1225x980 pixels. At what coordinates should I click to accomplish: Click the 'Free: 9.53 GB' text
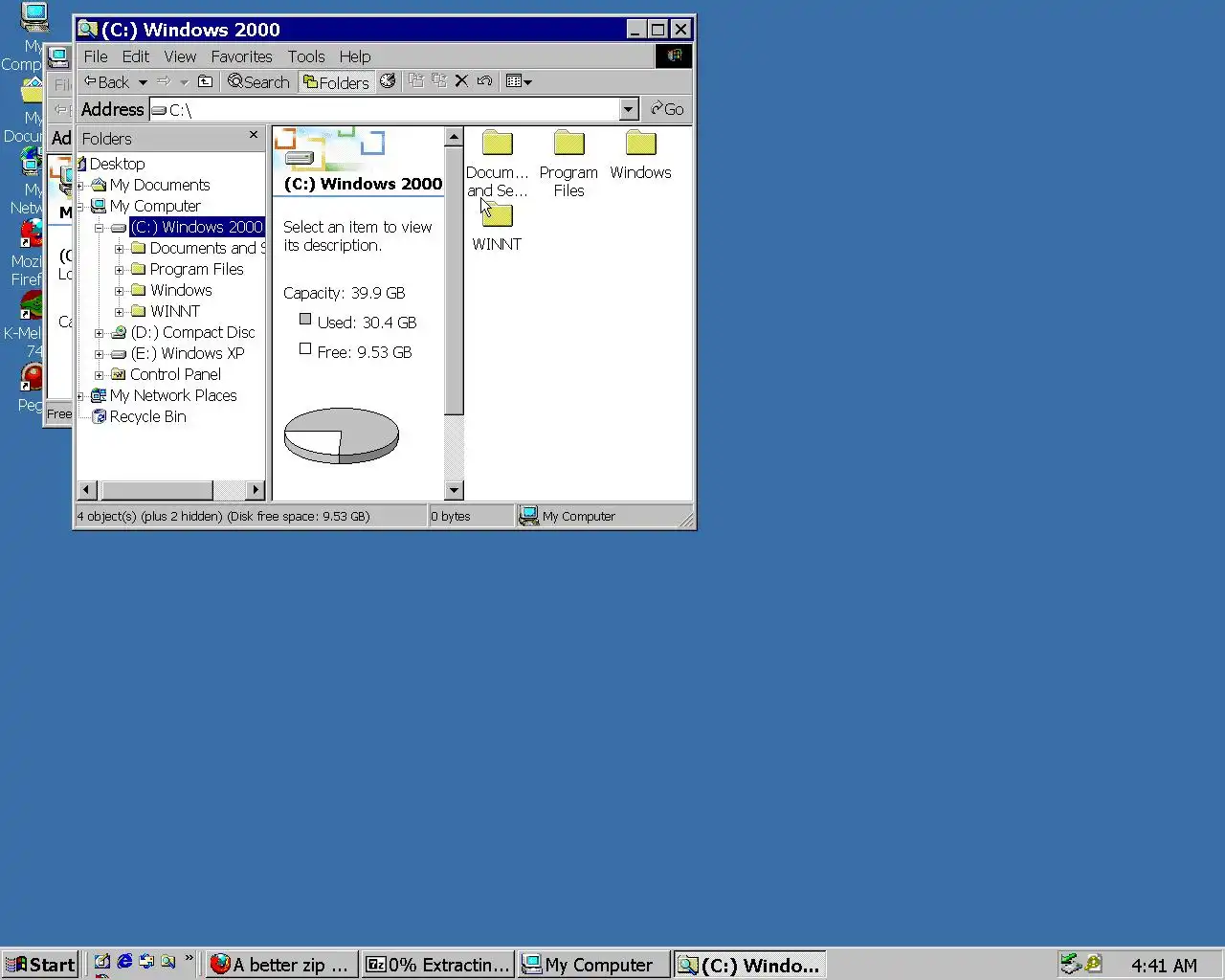[x=365, y=353]
